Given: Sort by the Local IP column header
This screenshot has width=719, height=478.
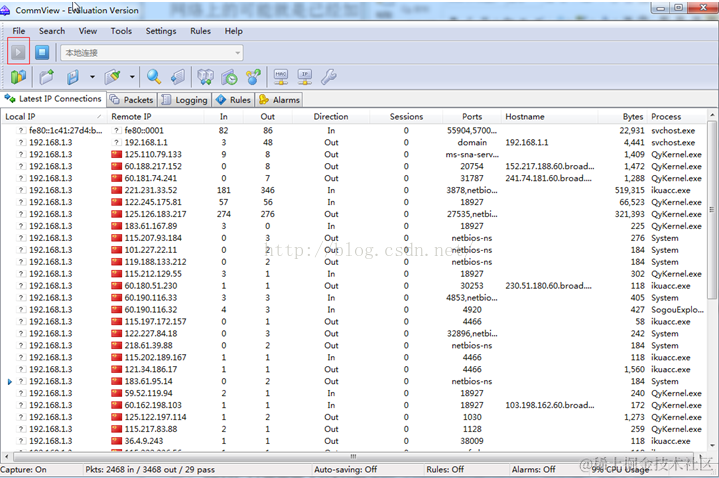Looking at the screenshot, I should (x=54, y=117).
